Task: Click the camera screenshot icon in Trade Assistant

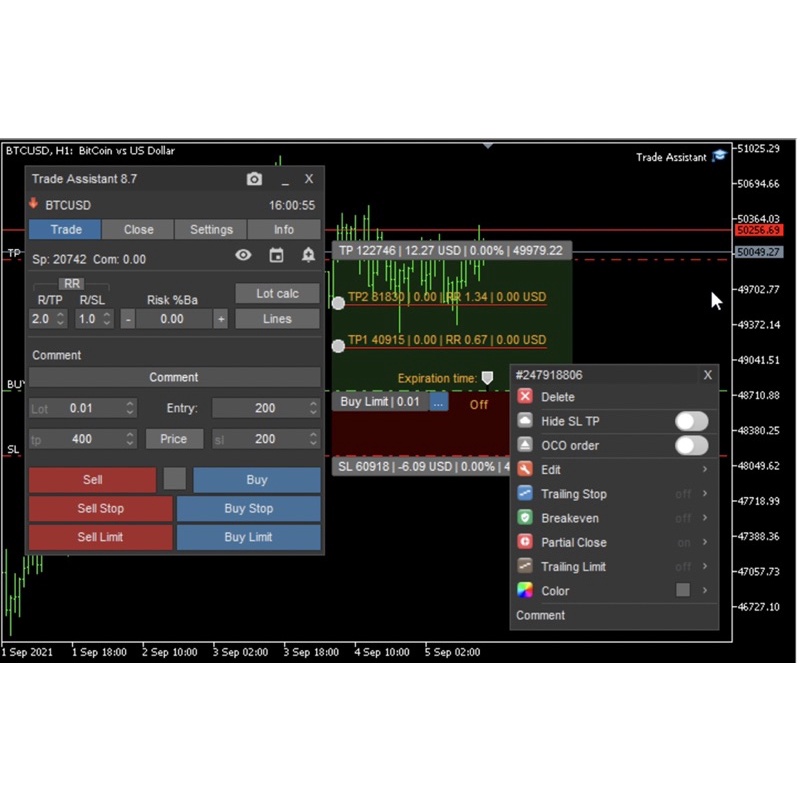Action: (x=254, y=179)
